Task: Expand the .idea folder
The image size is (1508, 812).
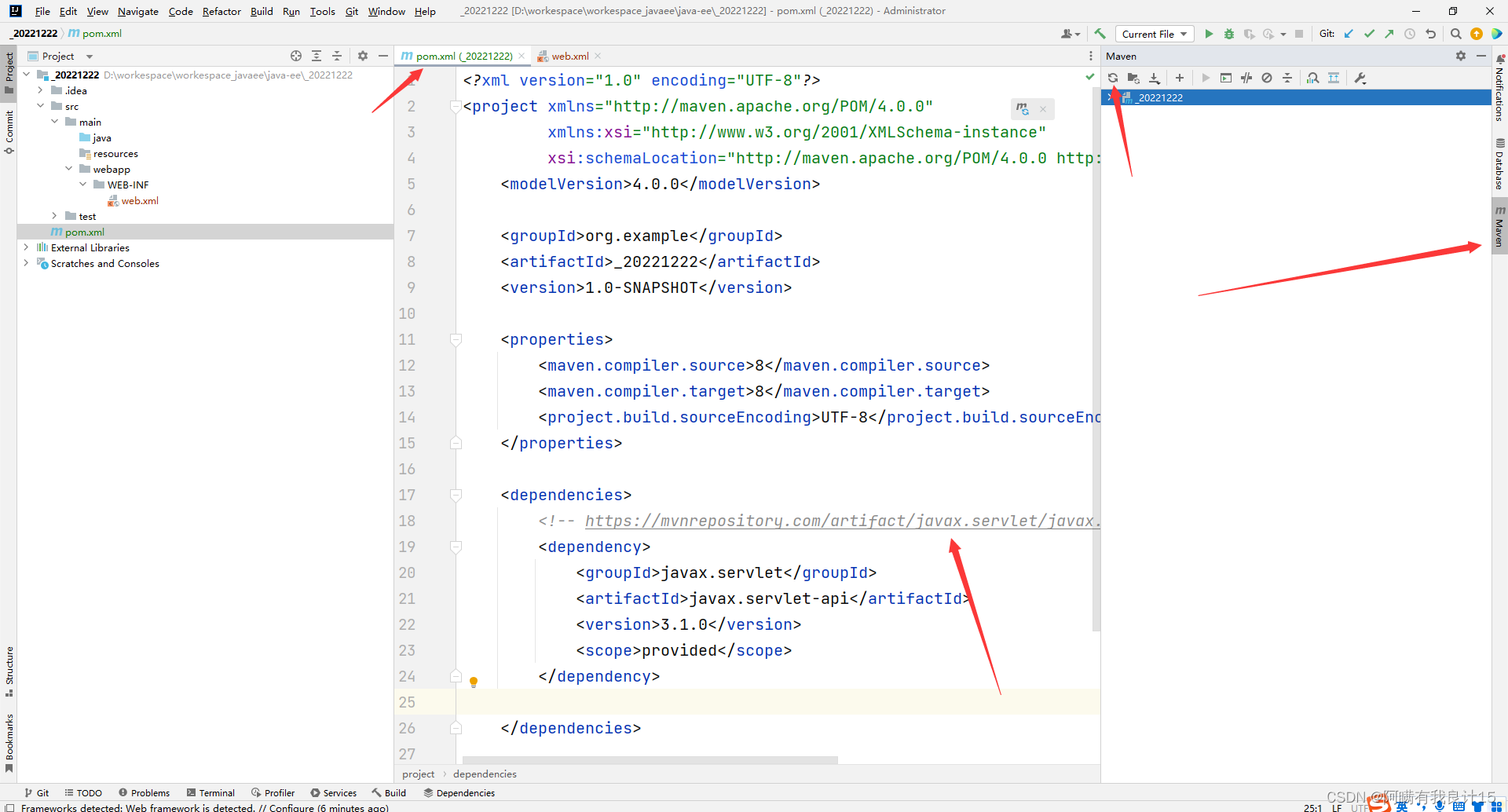Action: click(40, 90)
